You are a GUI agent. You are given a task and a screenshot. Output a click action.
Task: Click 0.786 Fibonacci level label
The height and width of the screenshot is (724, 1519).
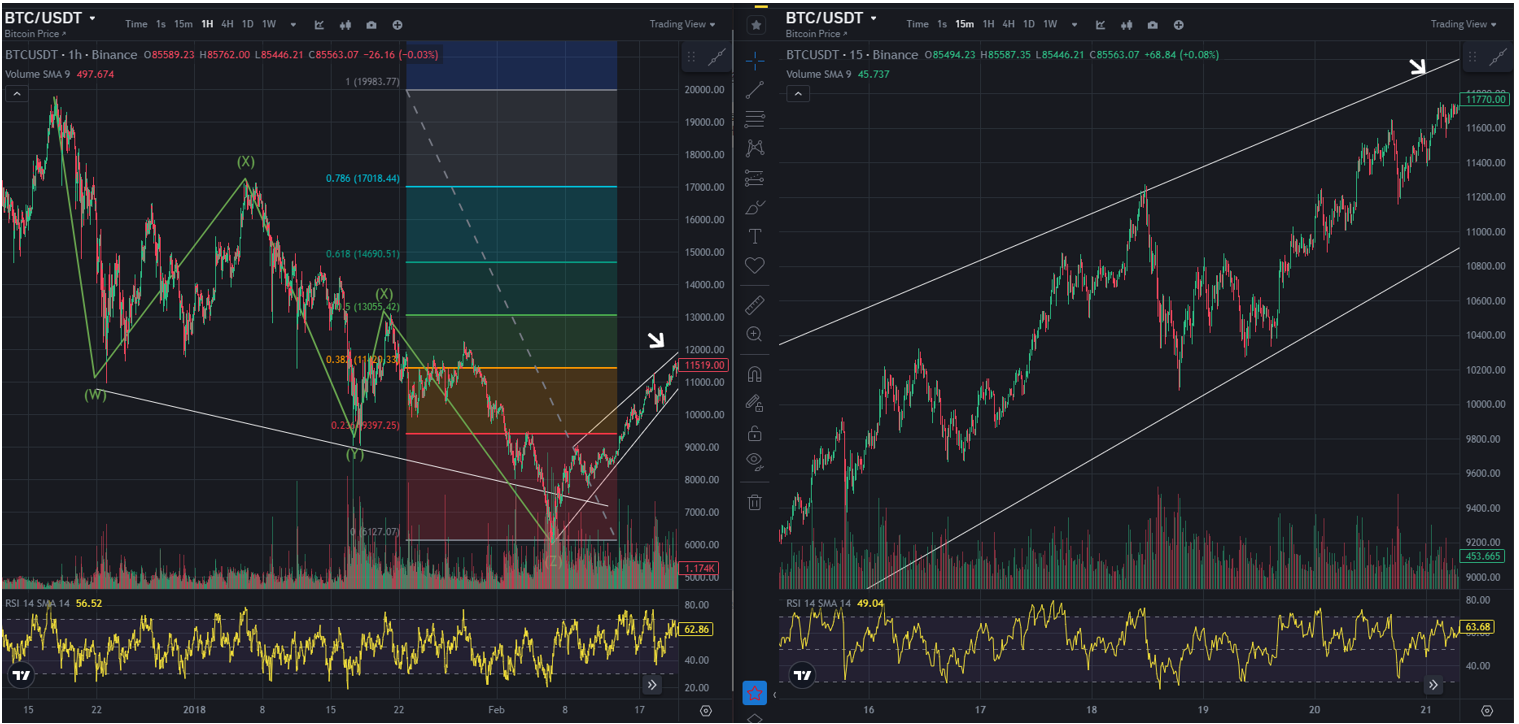[362, 178]
